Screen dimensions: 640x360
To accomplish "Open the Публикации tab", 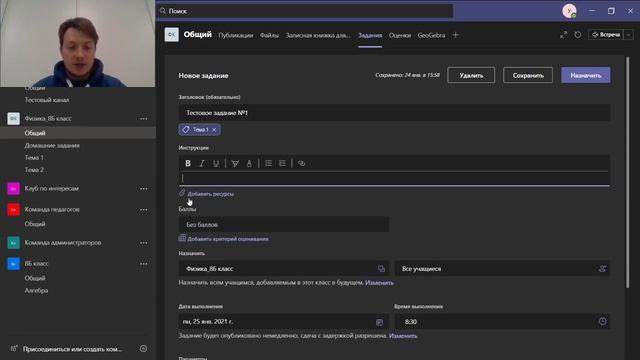I will pyautogui.click(x=236, y=36).
